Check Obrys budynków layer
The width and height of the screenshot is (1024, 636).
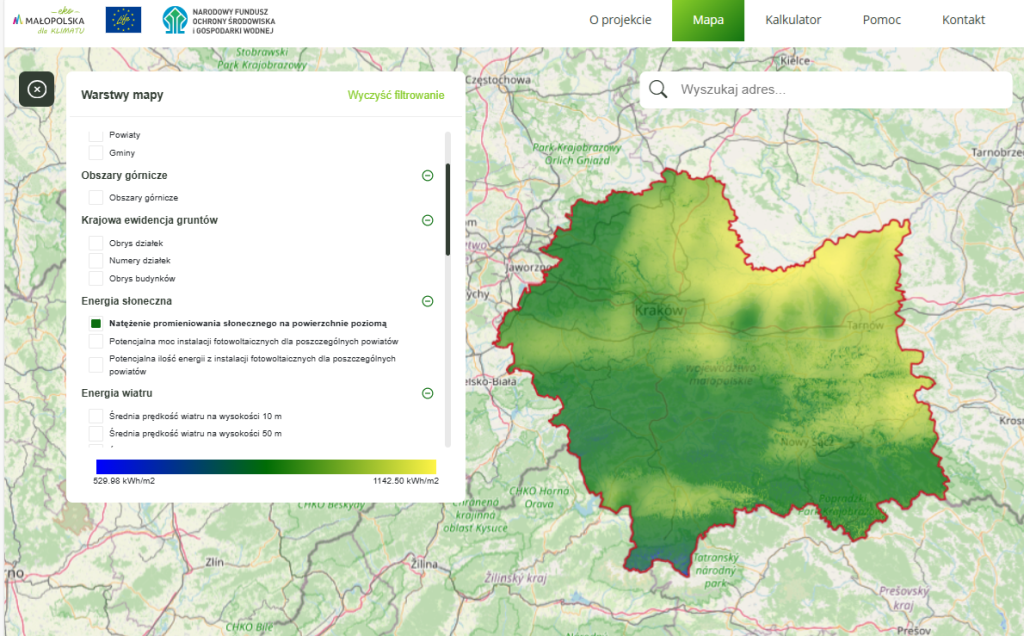(95, 277)
